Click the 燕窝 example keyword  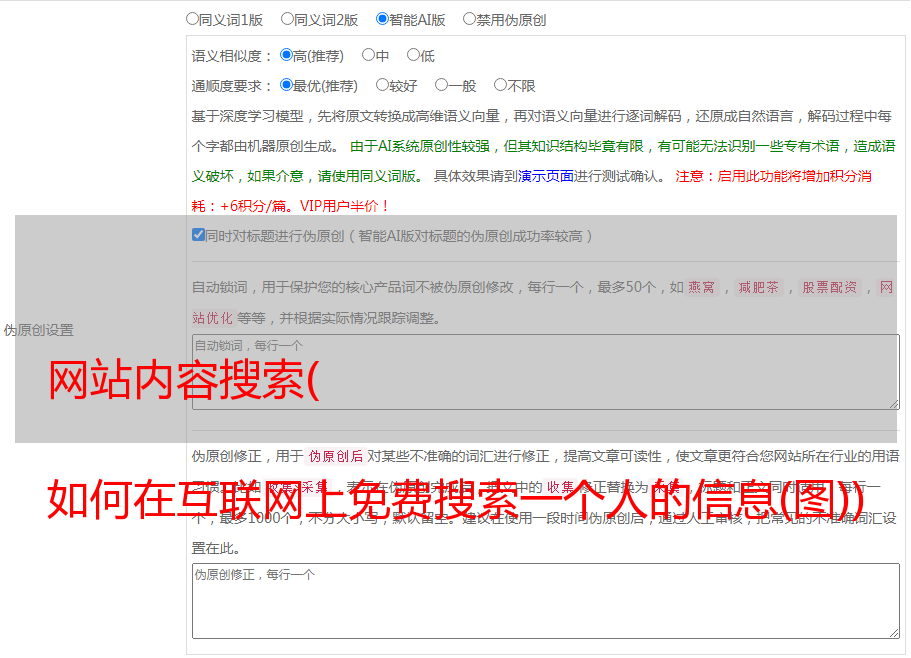(701, 287)
